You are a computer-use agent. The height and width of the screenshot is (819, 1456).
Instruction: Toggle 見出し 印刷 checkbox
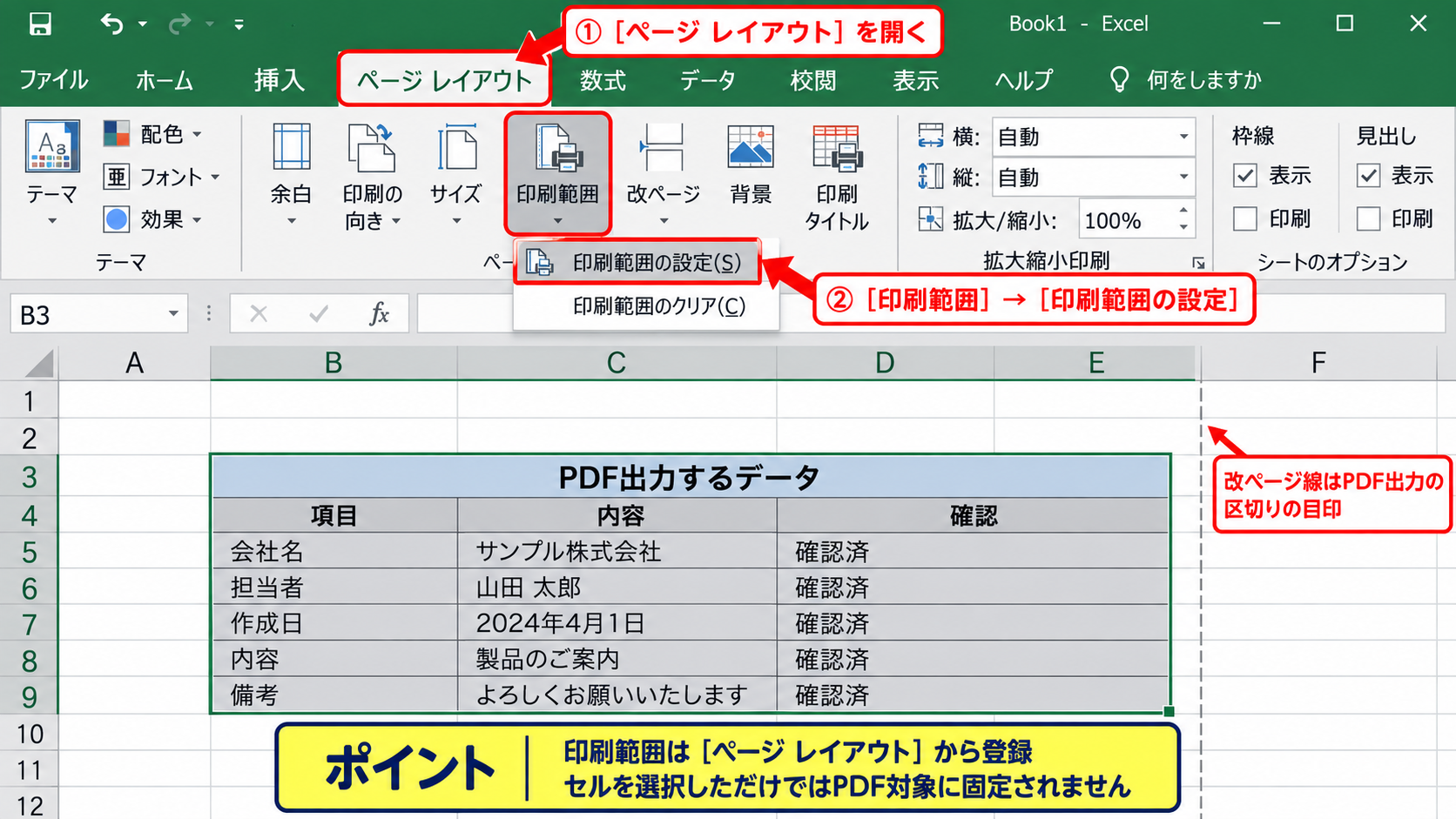click(1369, 218)
